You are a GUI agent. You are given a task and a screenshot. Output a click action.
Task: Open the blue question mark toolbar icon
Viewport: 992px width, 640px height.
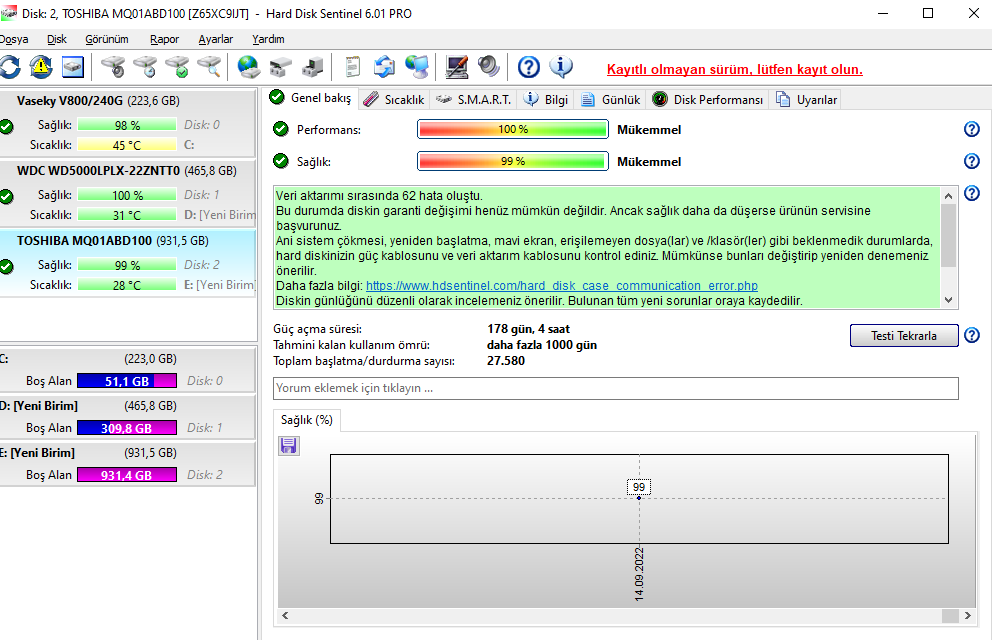pos(529,67)
